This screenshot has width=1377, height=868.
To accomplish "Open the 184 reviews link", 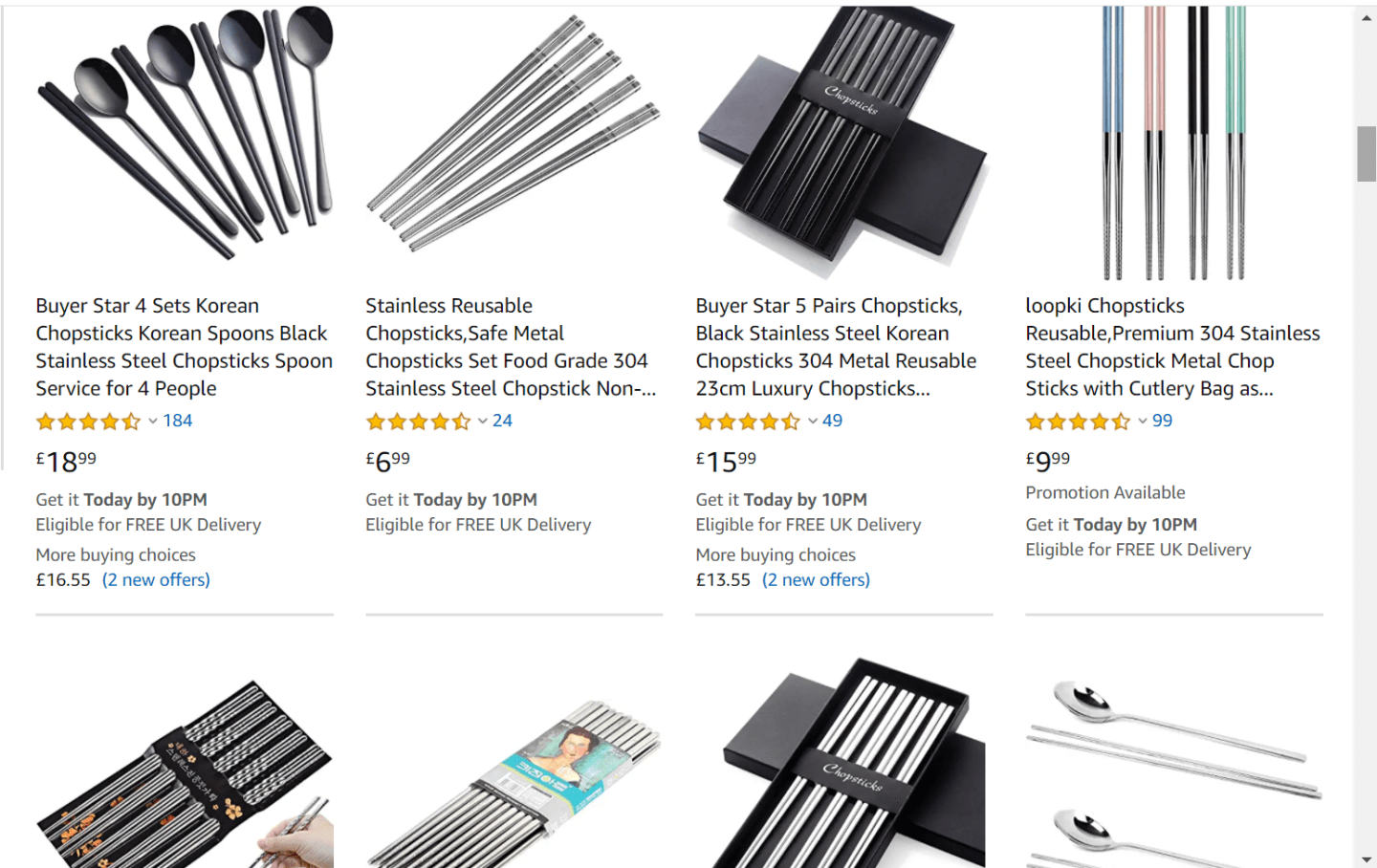I will 178,421.
